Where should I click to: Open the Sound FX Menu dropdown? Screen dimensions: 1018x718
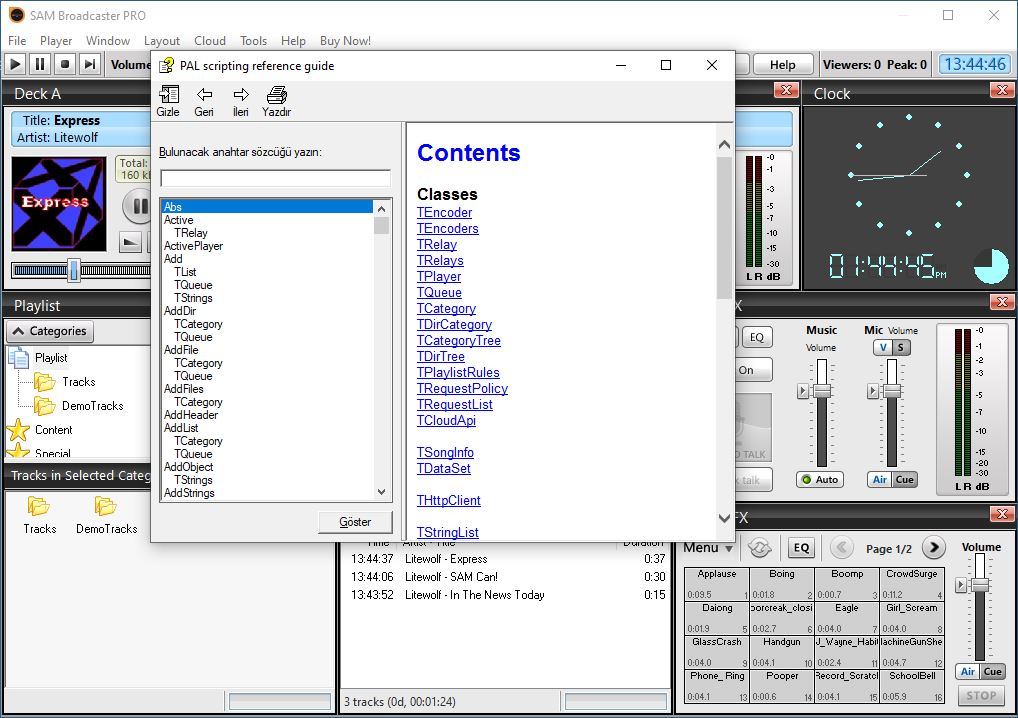708,548
